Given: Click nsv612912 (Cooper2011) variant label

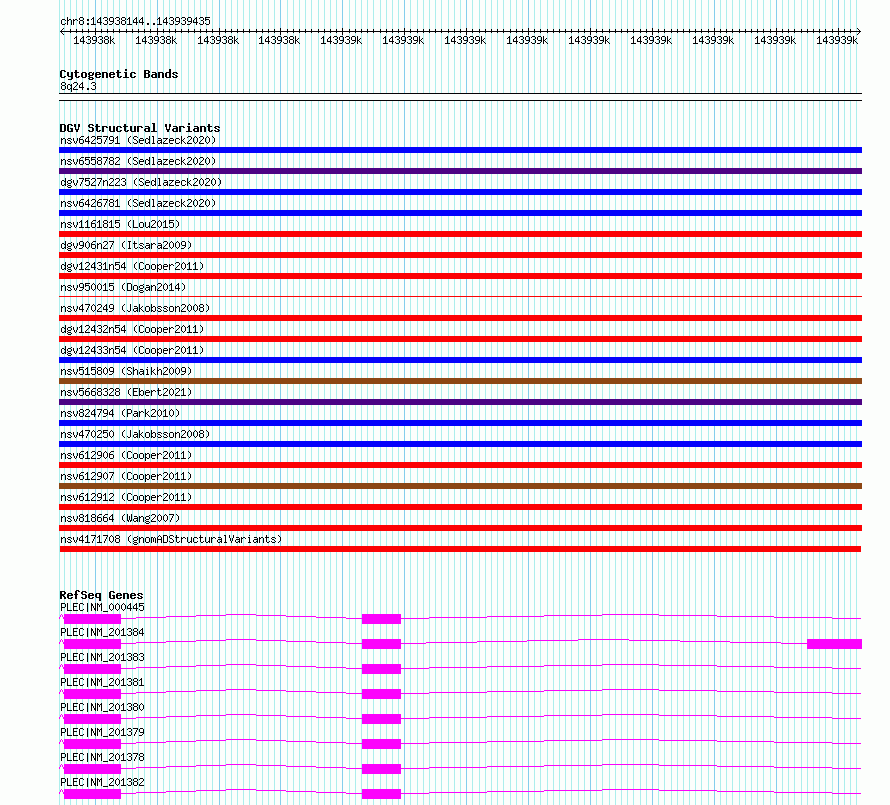Looking at the screenshot, I should (126, 497).
